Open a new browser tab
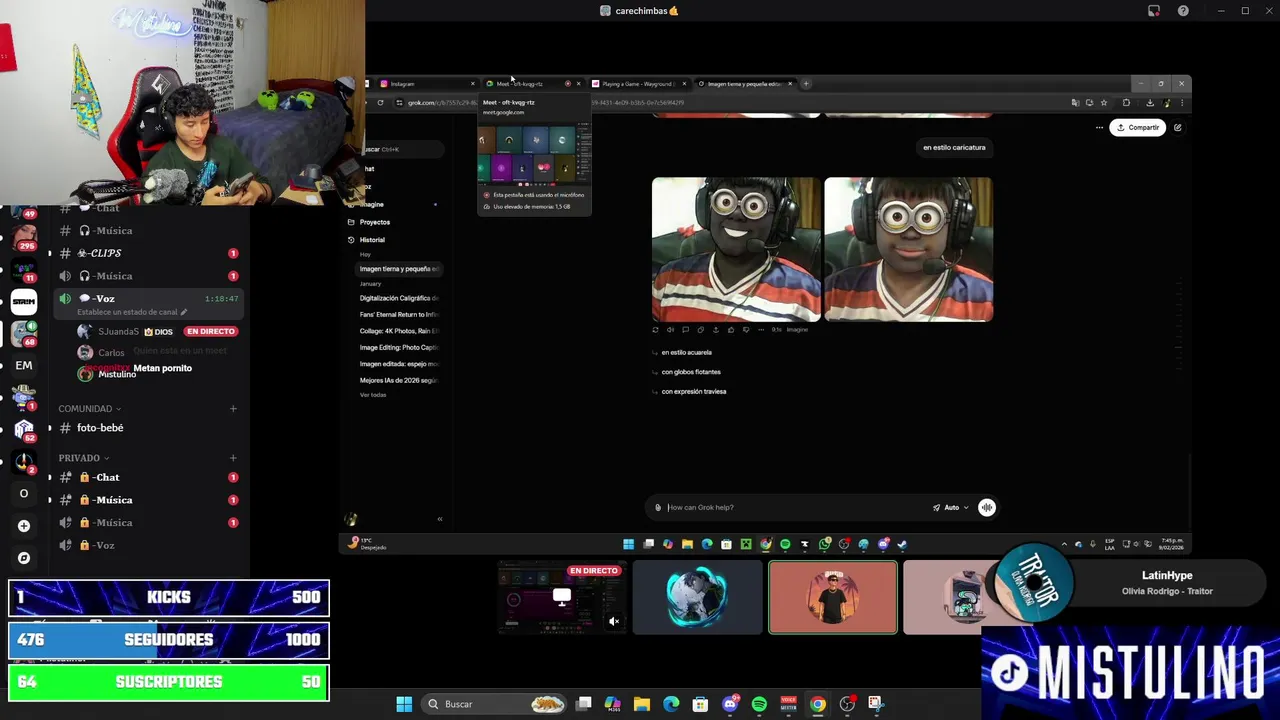Screen dimensions: 1280x720 pyautogui.click(x=806, y=84)
